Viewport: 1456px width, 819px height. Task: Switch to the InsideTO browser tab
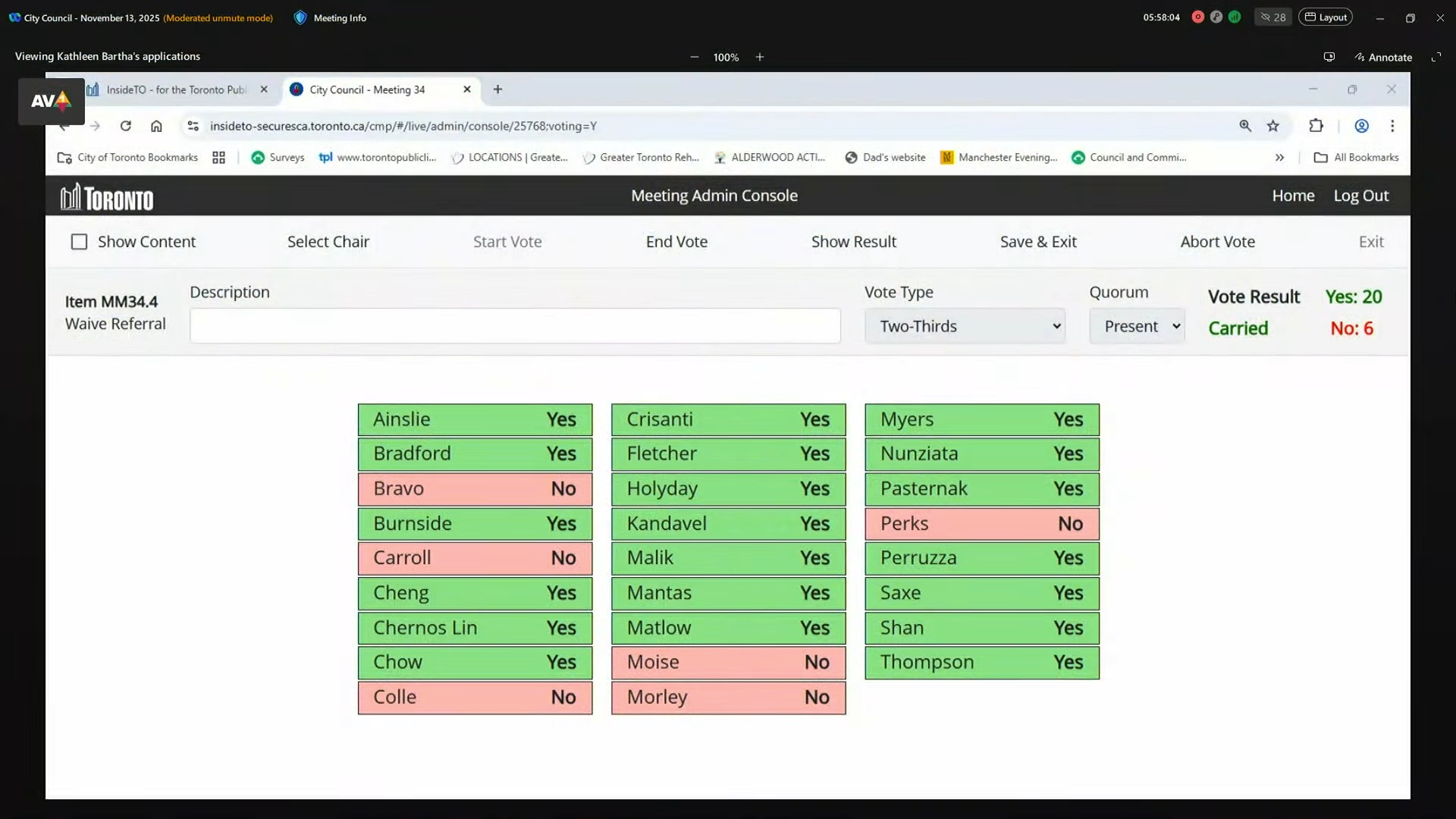174,89
